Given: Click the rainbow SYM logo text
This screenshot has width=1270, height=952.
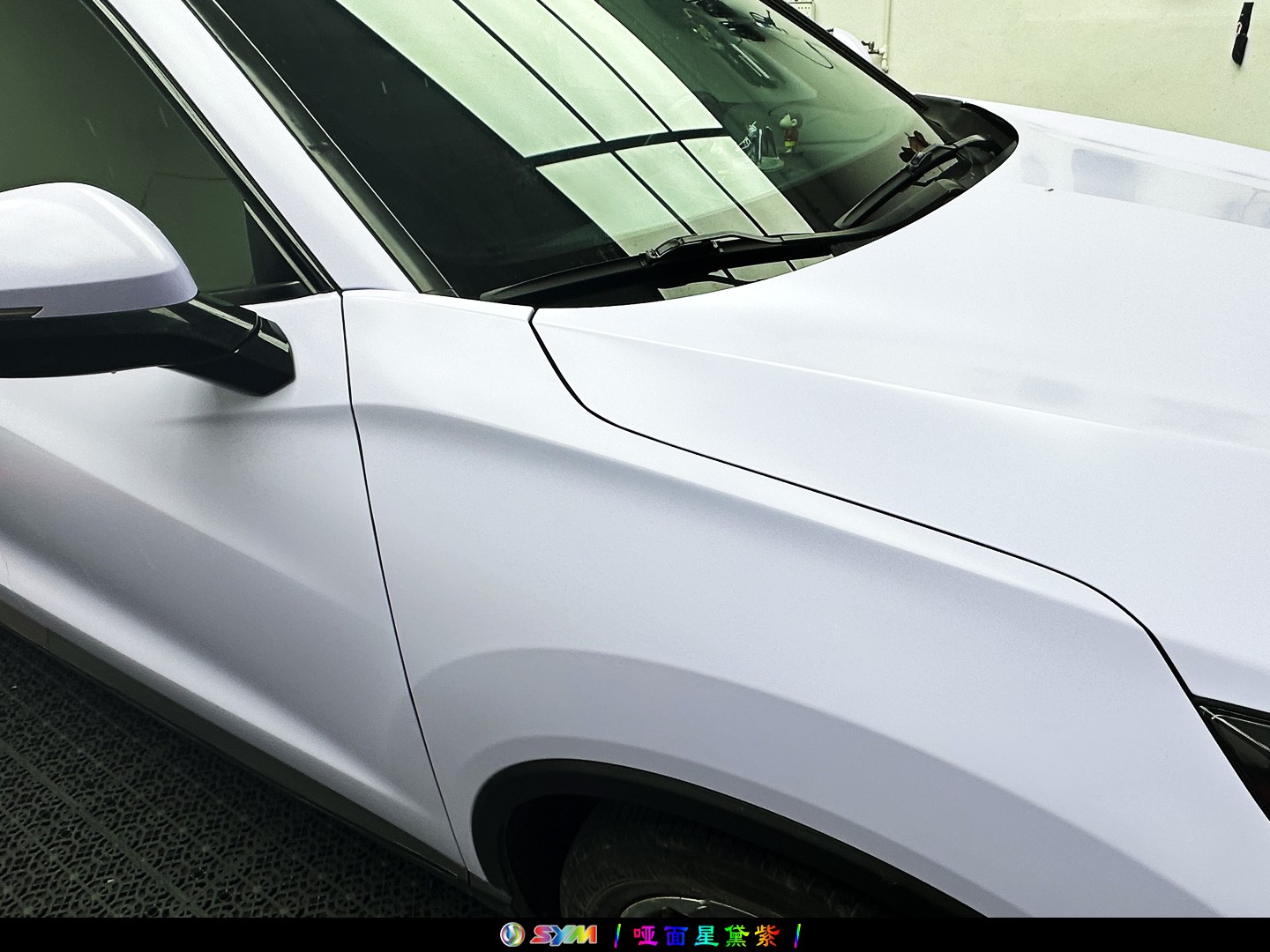Looking at the screenshot, I should pos(564,934).
